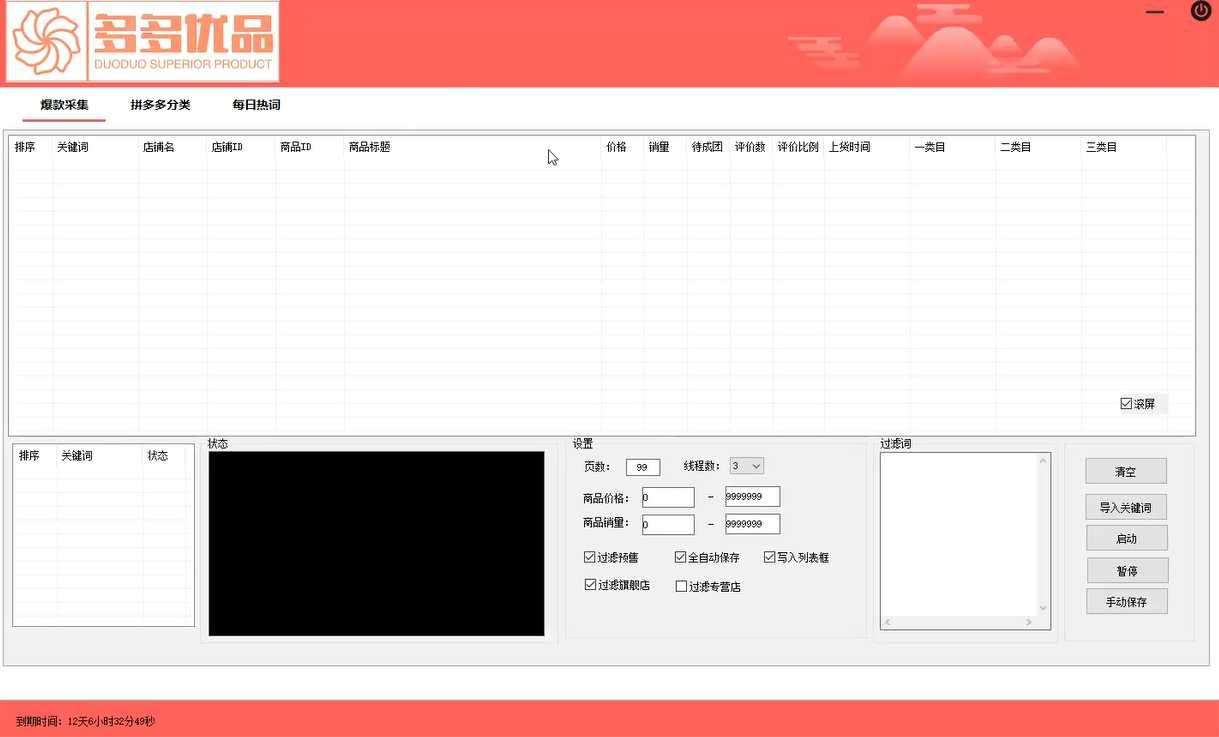Click the 店铺ID column header
Screen dimensions: 1219x737
pyautogui.click(x=241, y=147)
